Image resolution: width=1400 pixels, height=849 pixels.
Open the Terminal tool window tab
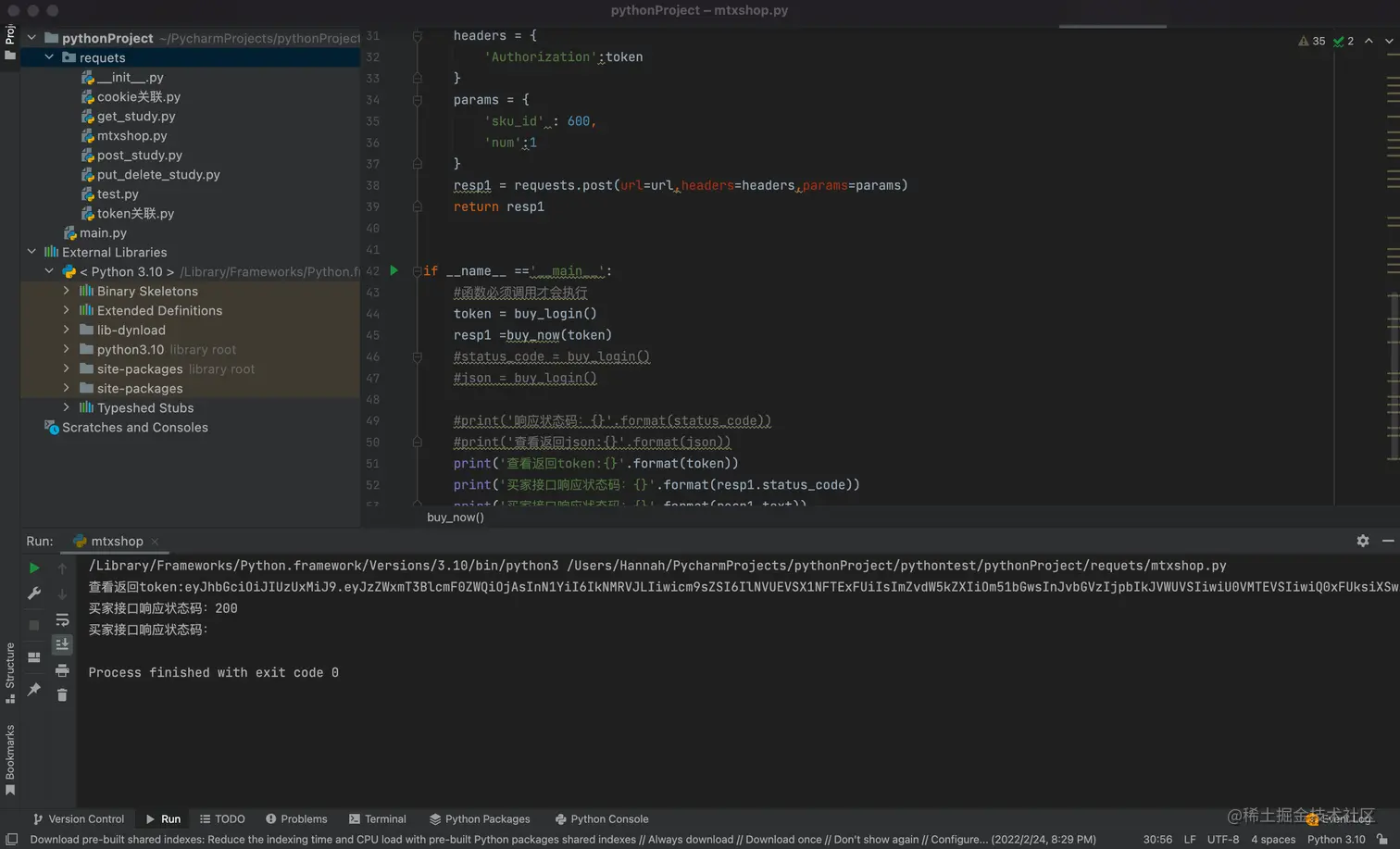click(377, 818)
